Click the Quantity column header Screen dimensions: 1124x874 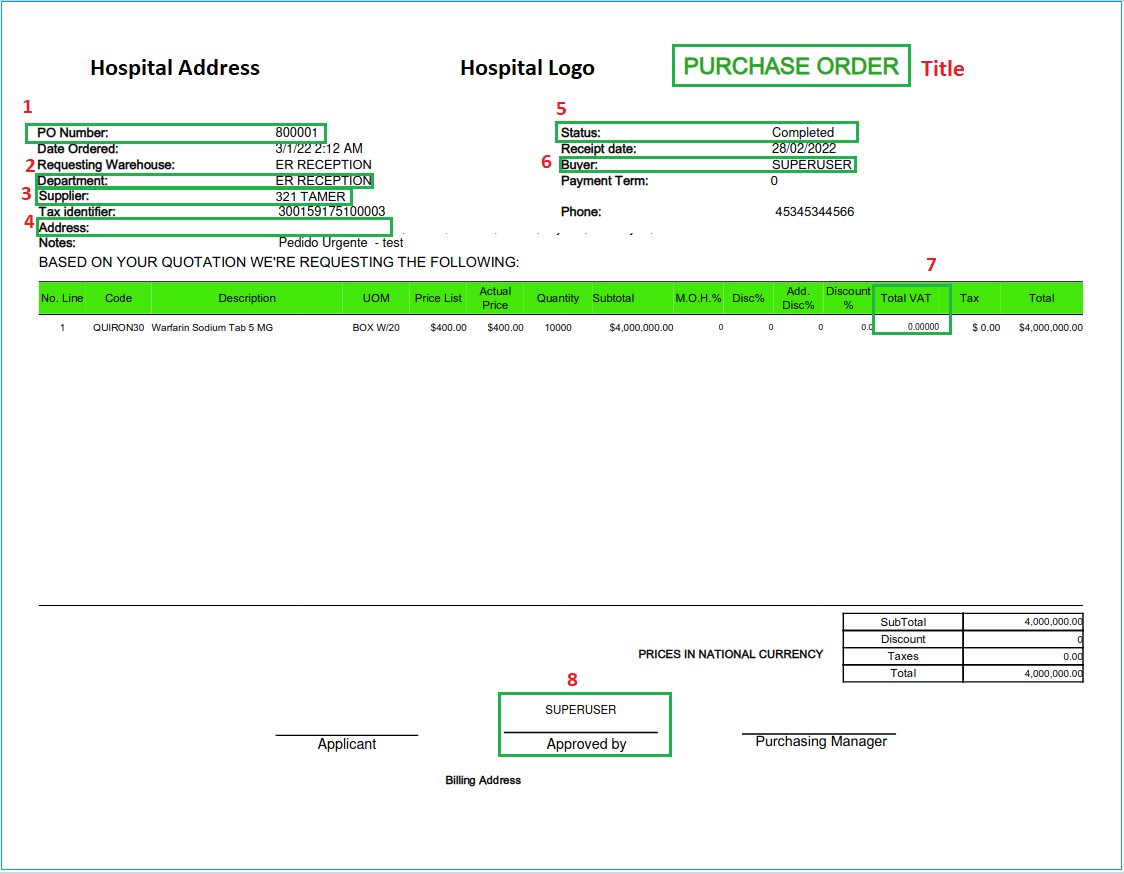point(557,297)
